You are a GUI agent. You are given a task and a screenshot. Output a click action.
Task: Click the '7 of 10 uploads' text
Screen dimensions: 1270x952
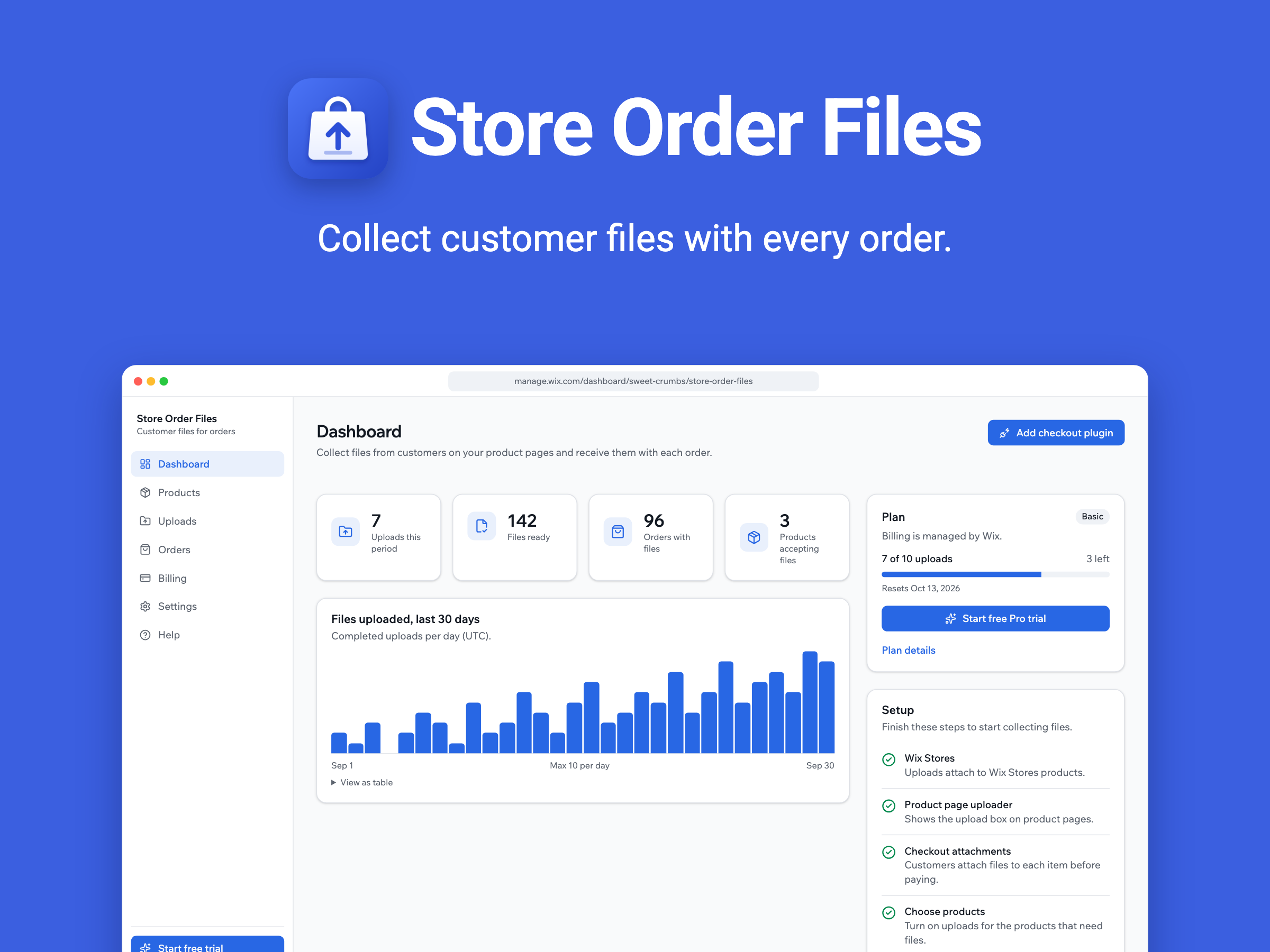point(917,559)
